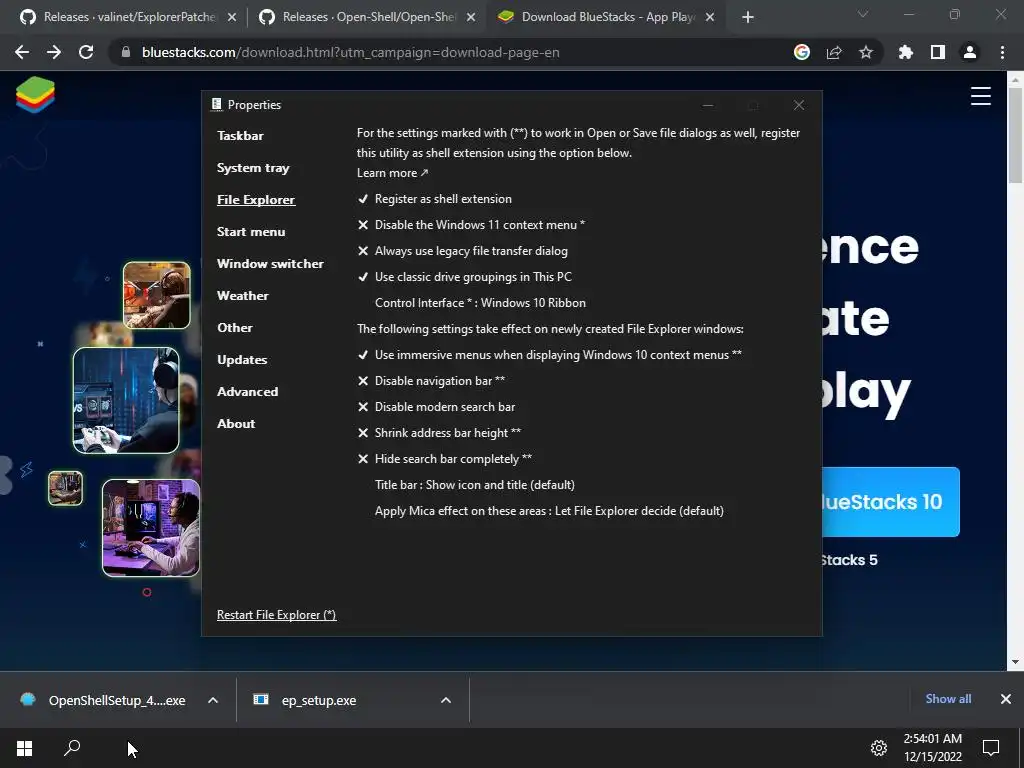Viewport: 1024px width, 768px height.
Task: Select Taskbar section in Properties
Action: (240, 136)
